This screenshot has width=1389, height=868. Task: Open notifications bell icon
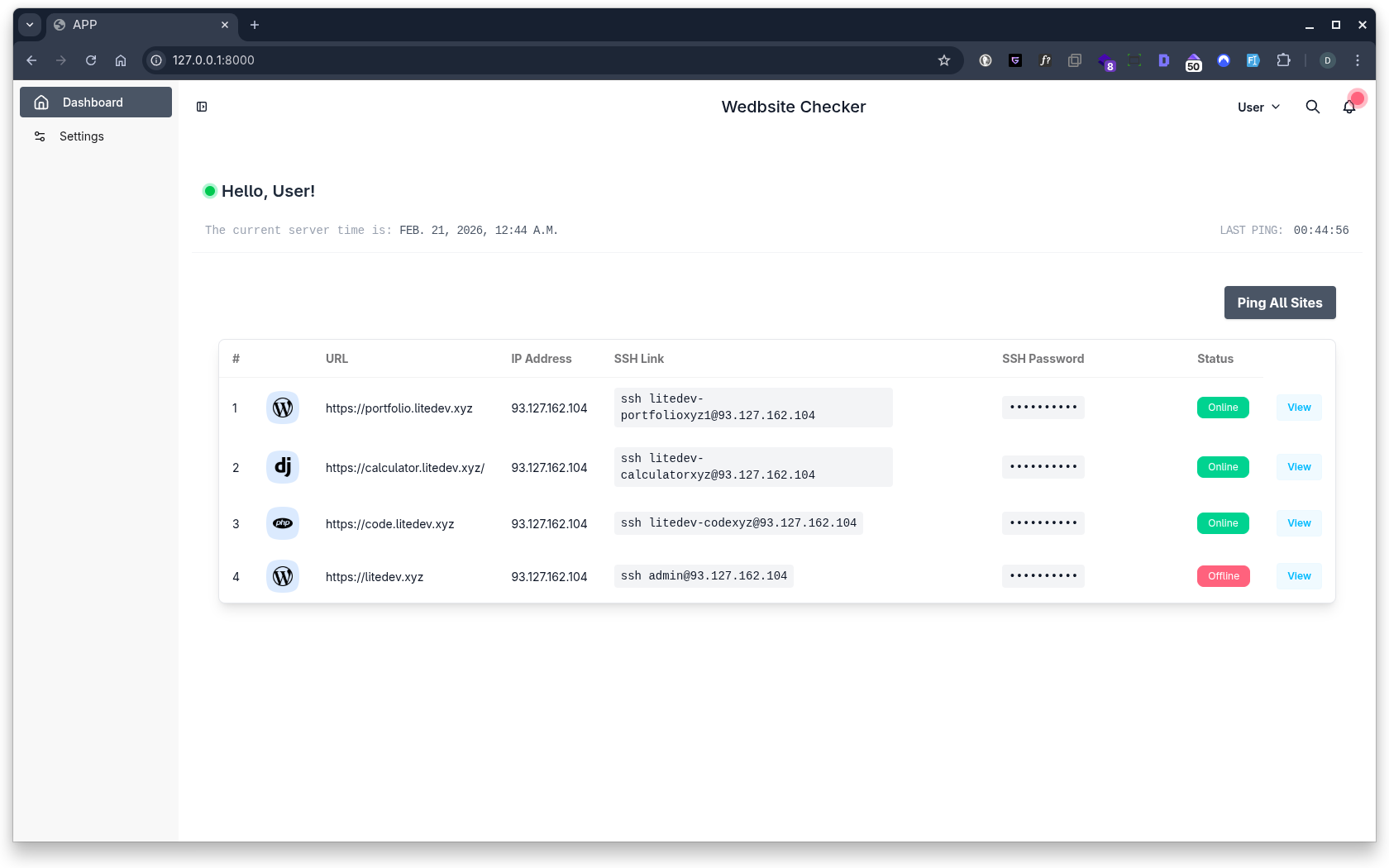pos(1349,107)
